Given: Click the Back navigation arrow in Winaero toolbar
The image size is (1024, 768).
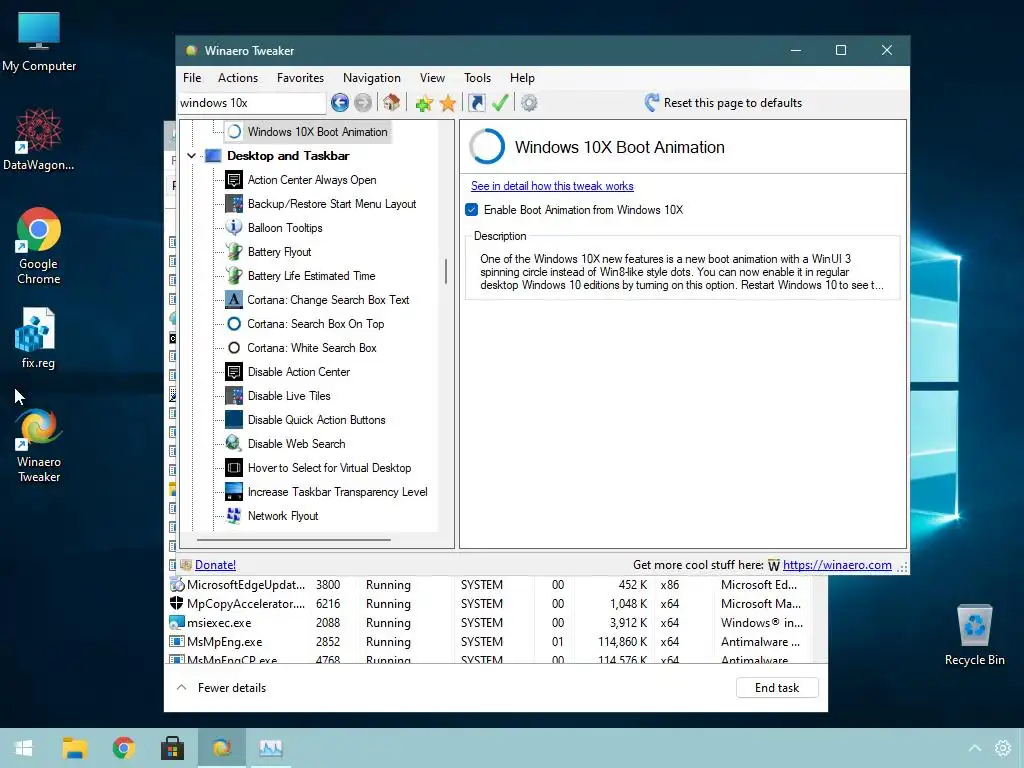Looking at the screenshot, I should (340, 103).
